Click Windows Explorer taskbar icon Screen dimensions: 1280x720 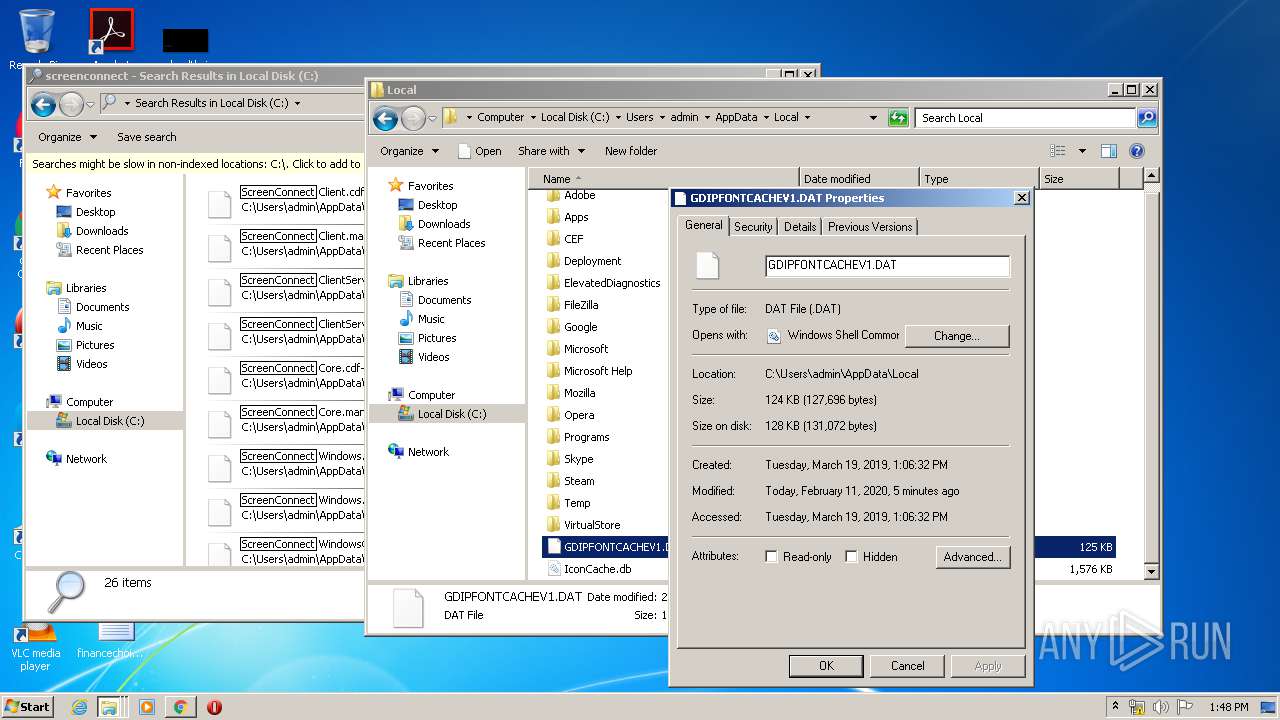109,707
